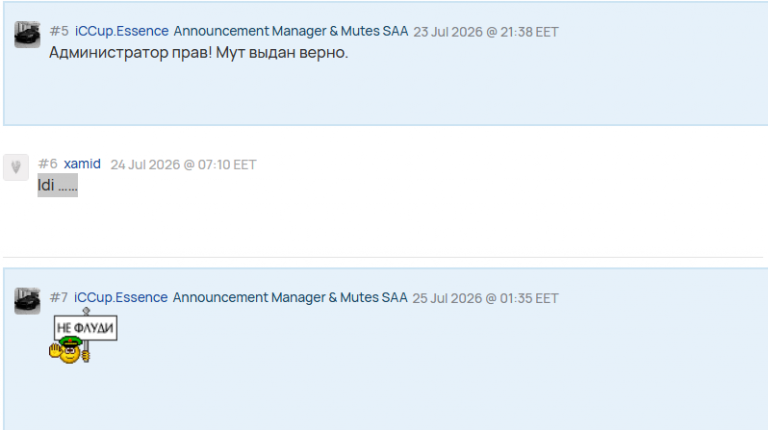
Task: Click the 24 Jul 2026 07:10 EET timestamp
Action: (x=183, y=165)
